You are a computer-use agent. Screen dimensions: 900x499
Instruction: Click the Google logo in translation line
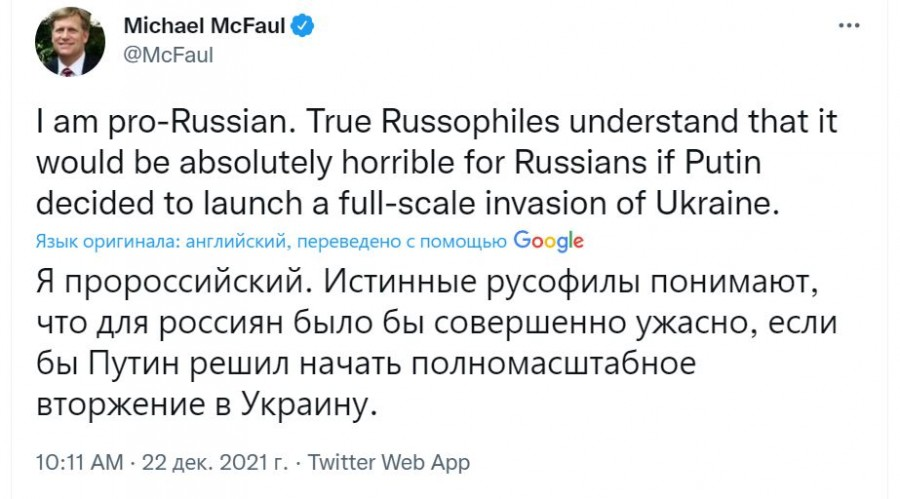(x=549, y=241)
